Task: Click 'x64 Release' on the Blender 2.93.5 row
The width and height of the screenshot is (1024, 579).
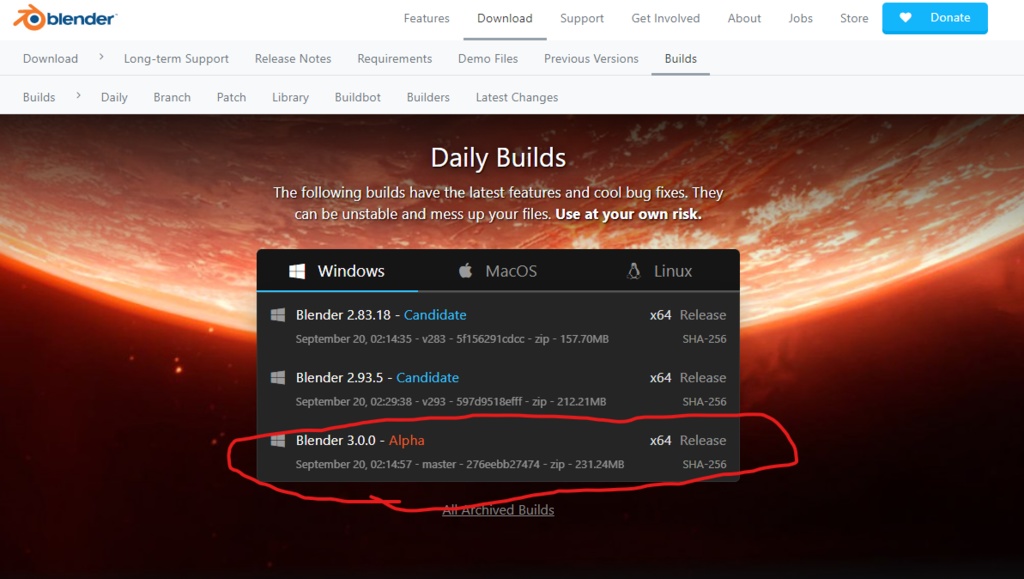Action: [x=688, y=377]
